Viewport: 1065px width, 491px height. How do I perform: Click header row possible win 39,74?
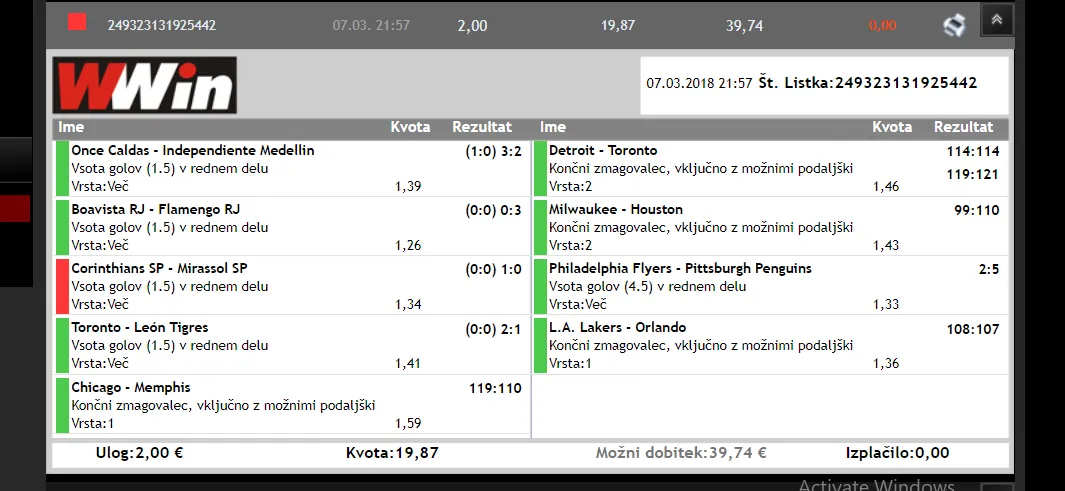[x=744, y=26]
